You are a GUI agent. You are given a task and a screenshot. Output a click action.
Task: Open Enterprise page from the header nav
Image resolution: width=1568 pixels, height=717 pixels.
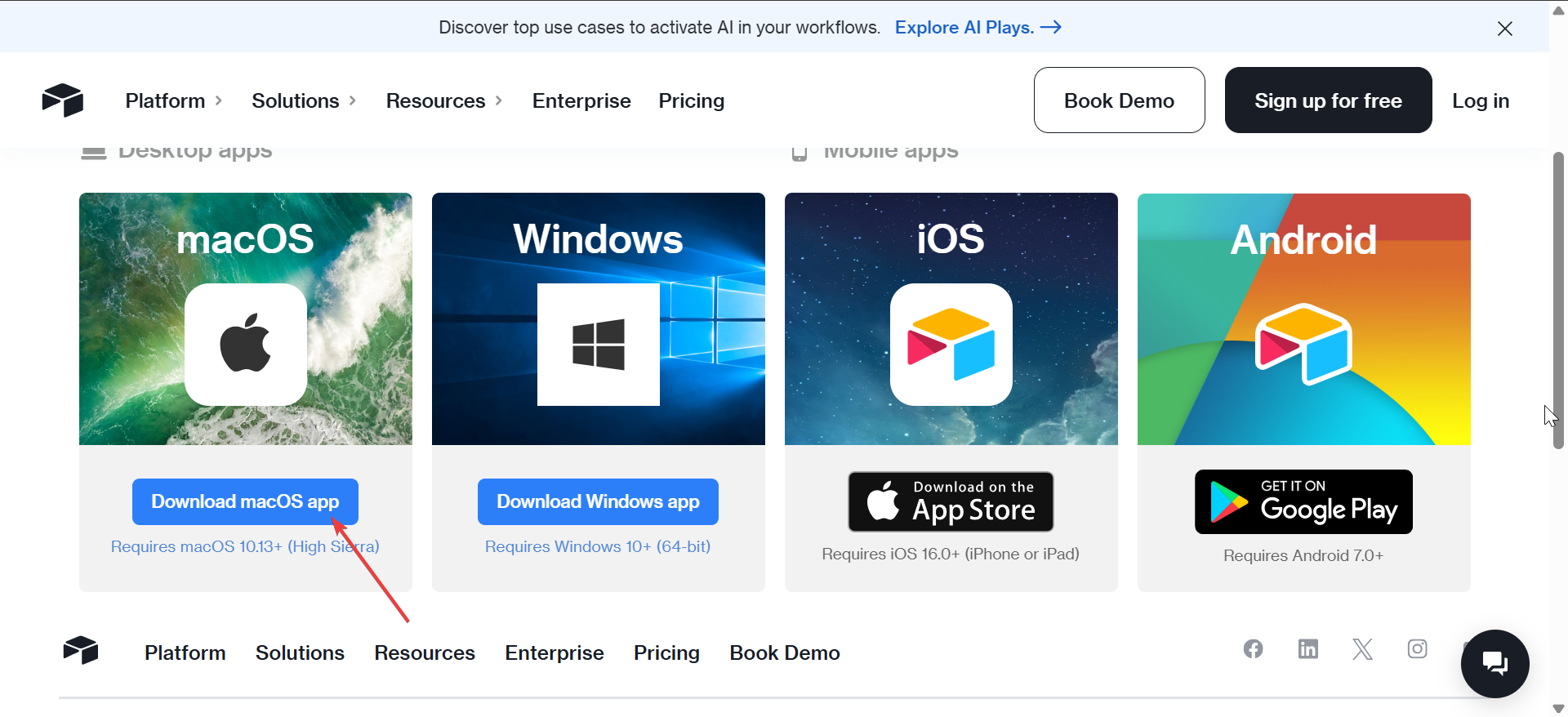pyautogui.click(x=581, y=100)
